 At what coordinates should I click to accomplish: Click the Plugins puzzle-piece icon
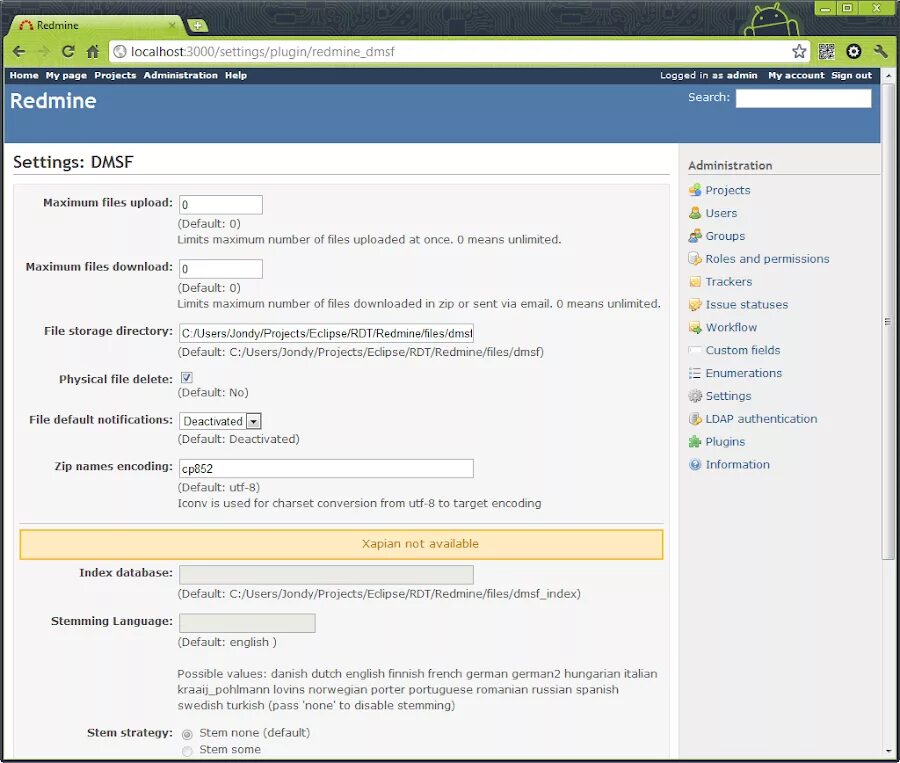pos(695,441)
